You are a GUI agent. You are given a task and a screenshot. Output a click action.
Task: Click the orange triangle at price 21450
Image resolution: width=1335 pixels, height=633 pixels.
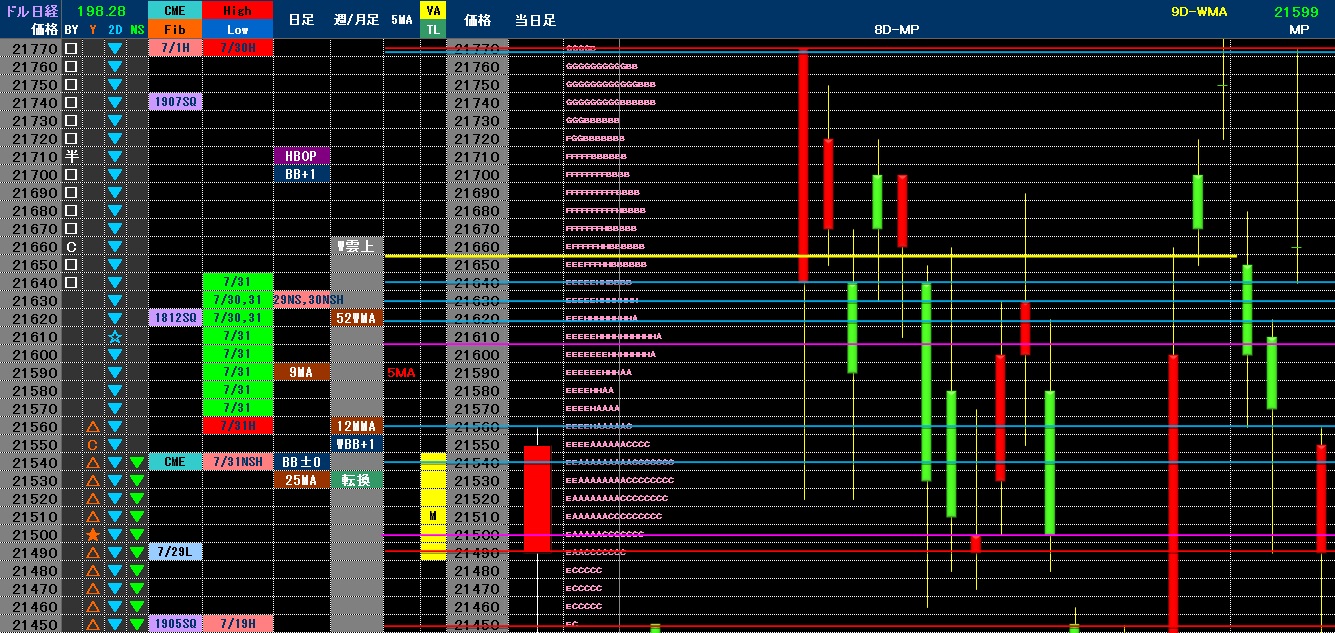point(93,625)
